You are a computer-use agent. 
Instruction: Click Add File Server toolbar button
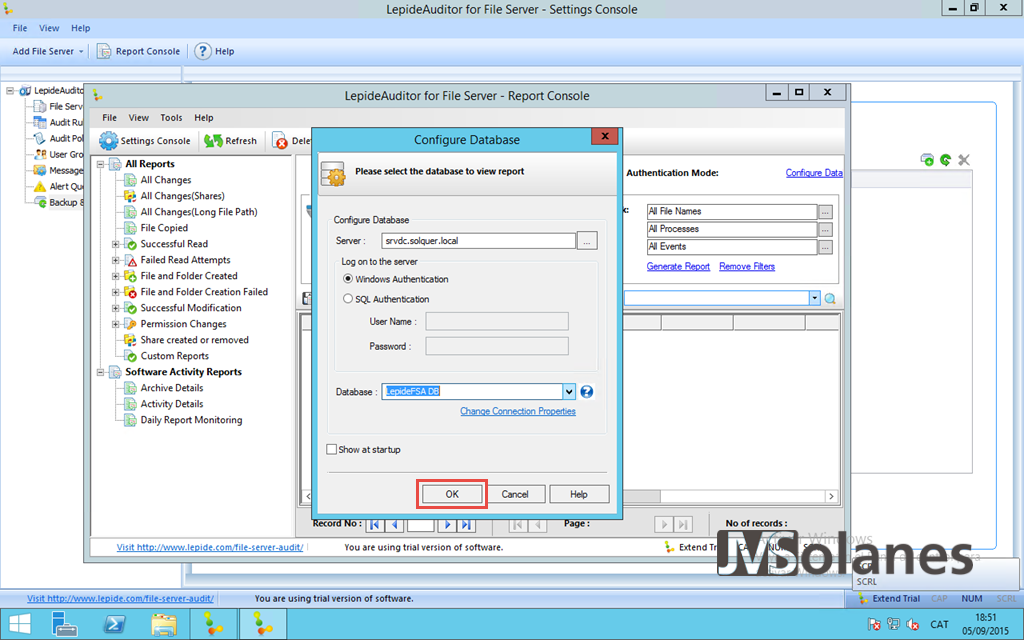pyautogui.click(x=43, y=51)
